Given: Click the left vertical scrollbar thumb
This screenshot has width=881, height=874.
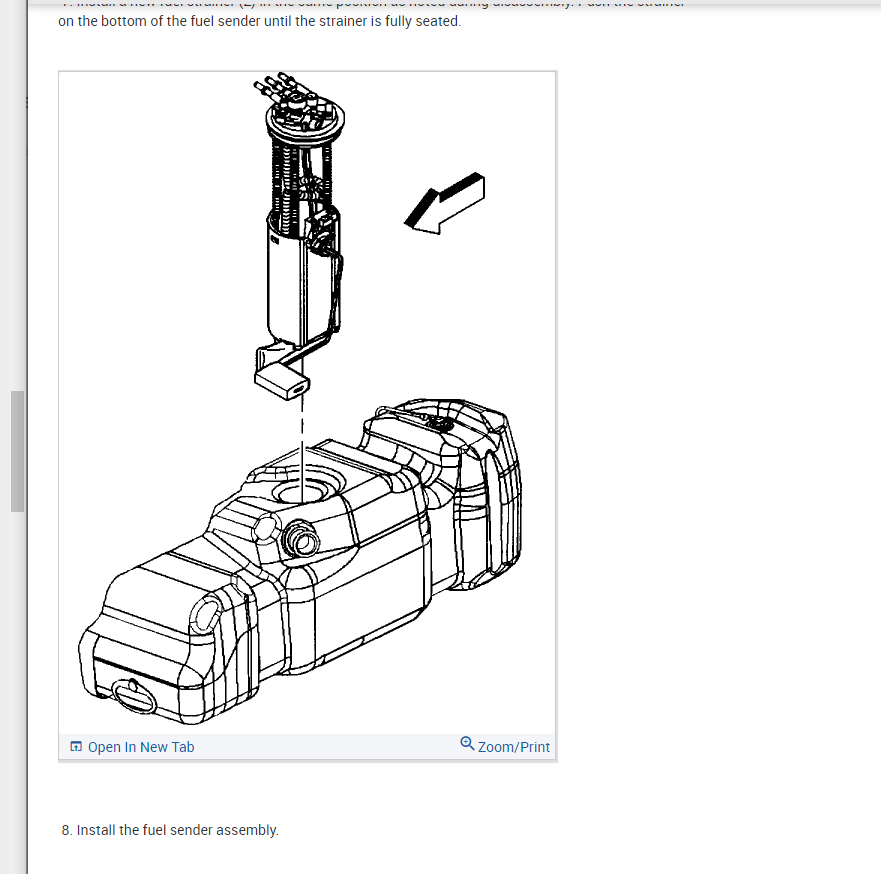Looking at the screenshot, I should (x=17, y=452).
